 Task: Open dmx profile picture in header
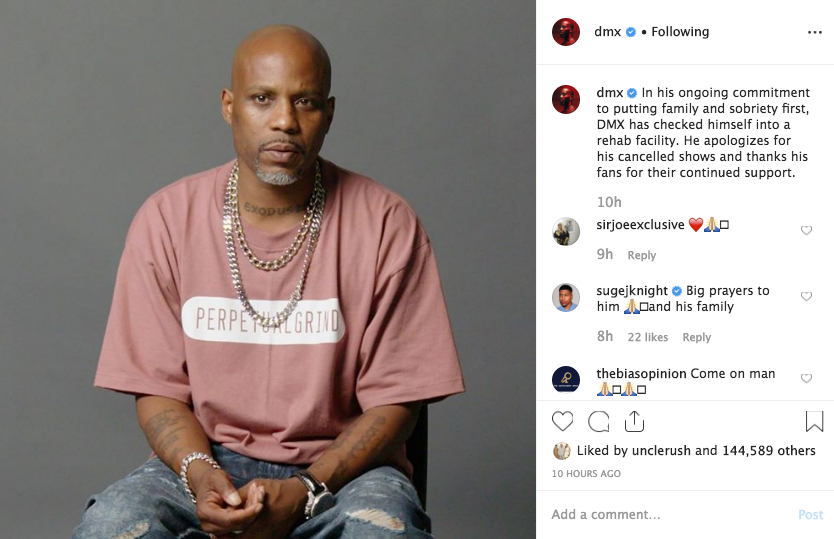(566, 32)
